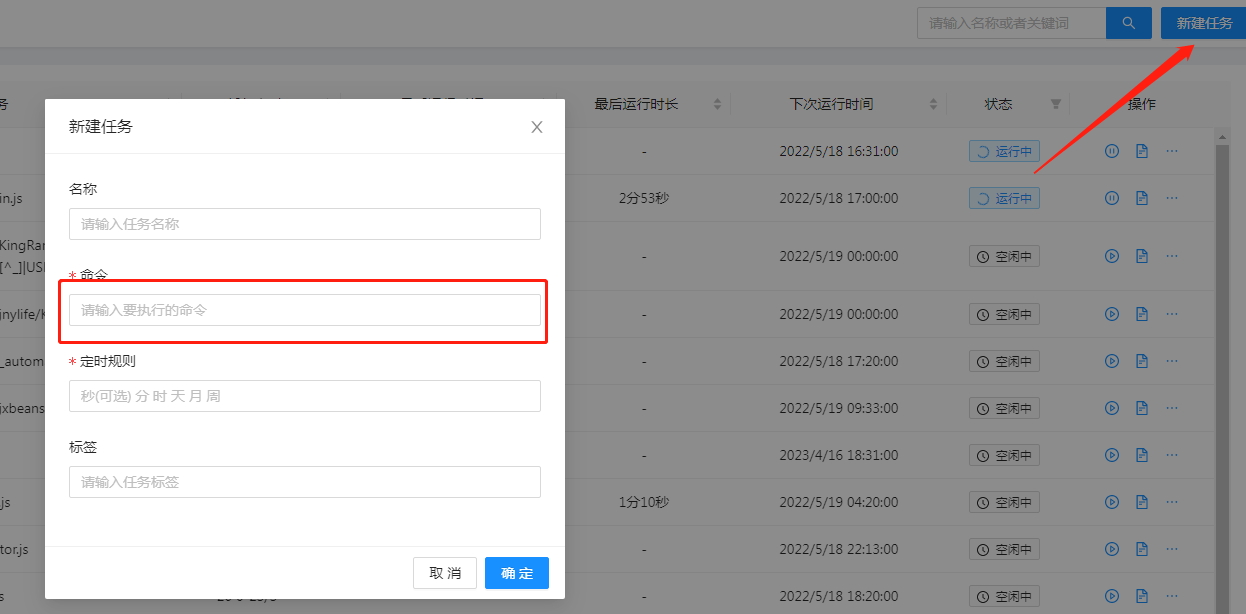Click the 1分10秒 duration cell
1246x614 pixels.
point(644,502)
